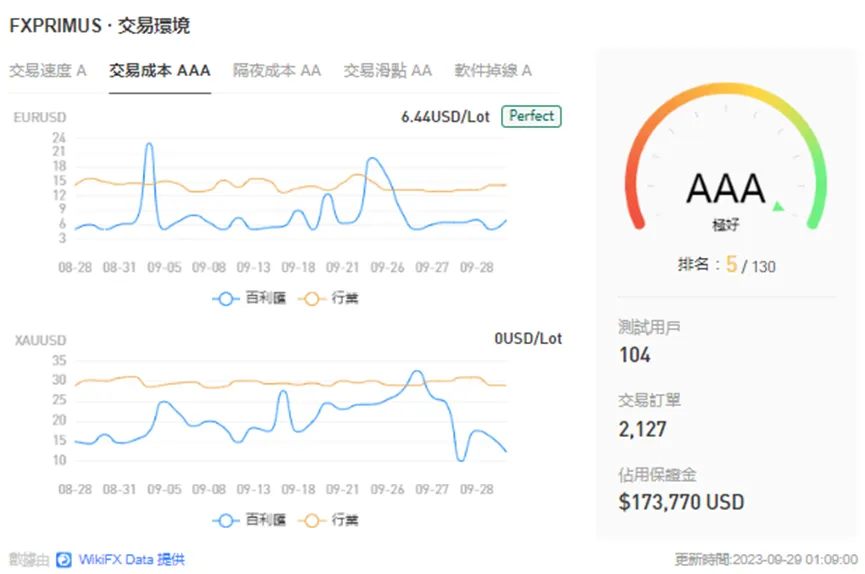The image size is (865, 574).
Task: Open the WikiFX Data 提供 link
Action: pyautogui.click(x=131, y=560)
